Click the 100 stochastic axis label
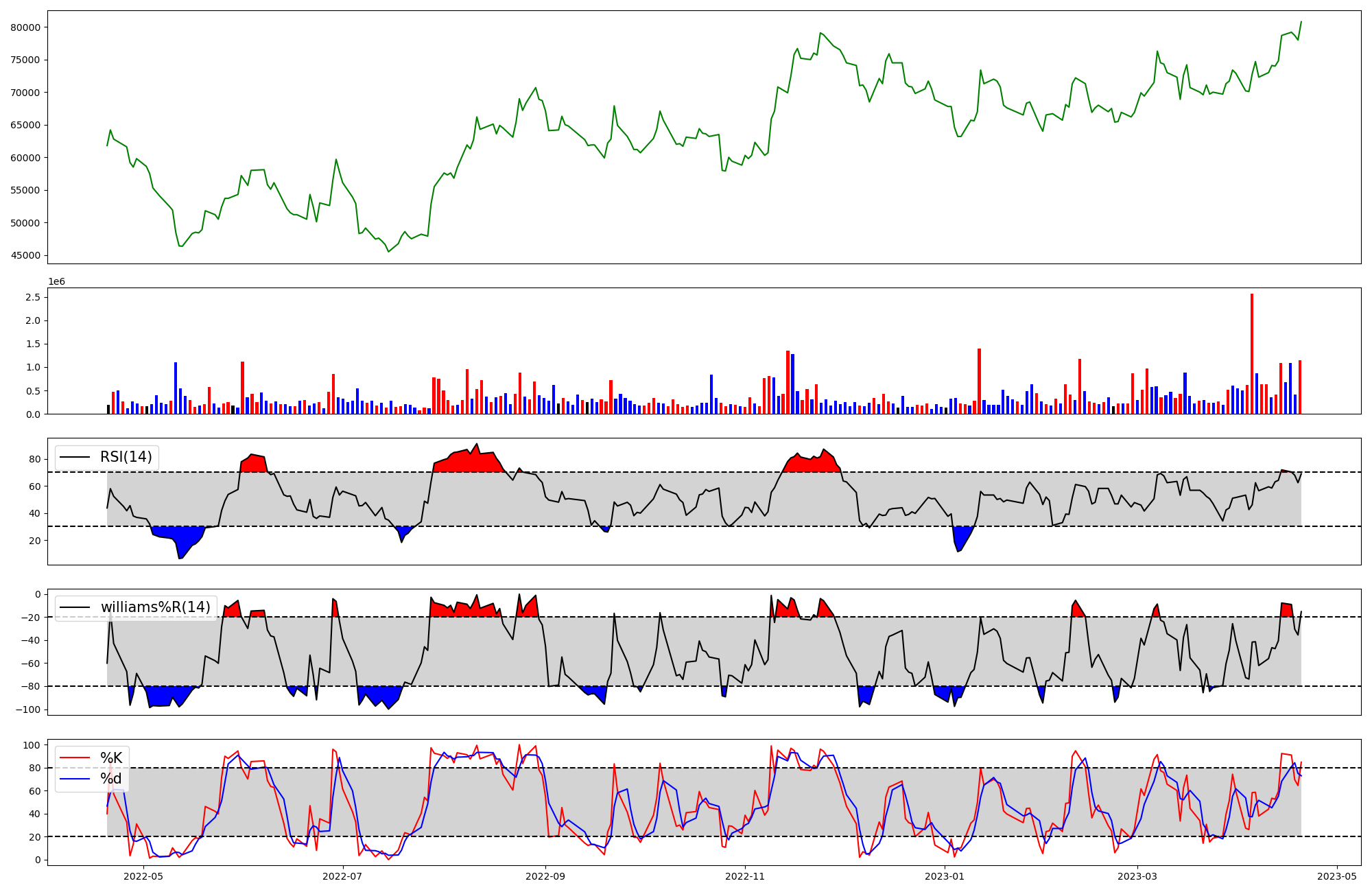Screen dimensions: 1372x892 (x=33, y=745)
